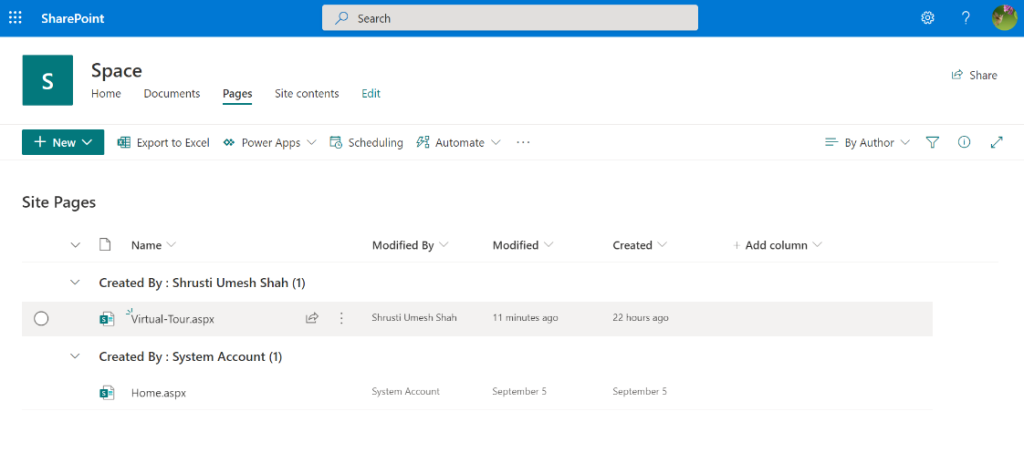Click into the Search box
Image resolution: width=1024 pixels, height=453 pixels.
click(510, 18)
